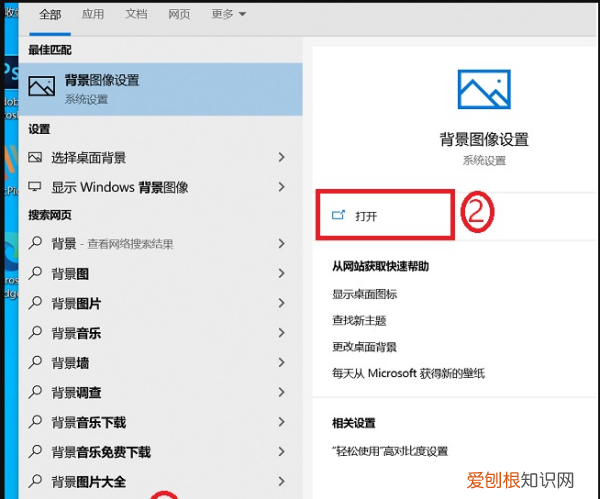Open the 背景图像设置 best match result

(x=160, y=89)
